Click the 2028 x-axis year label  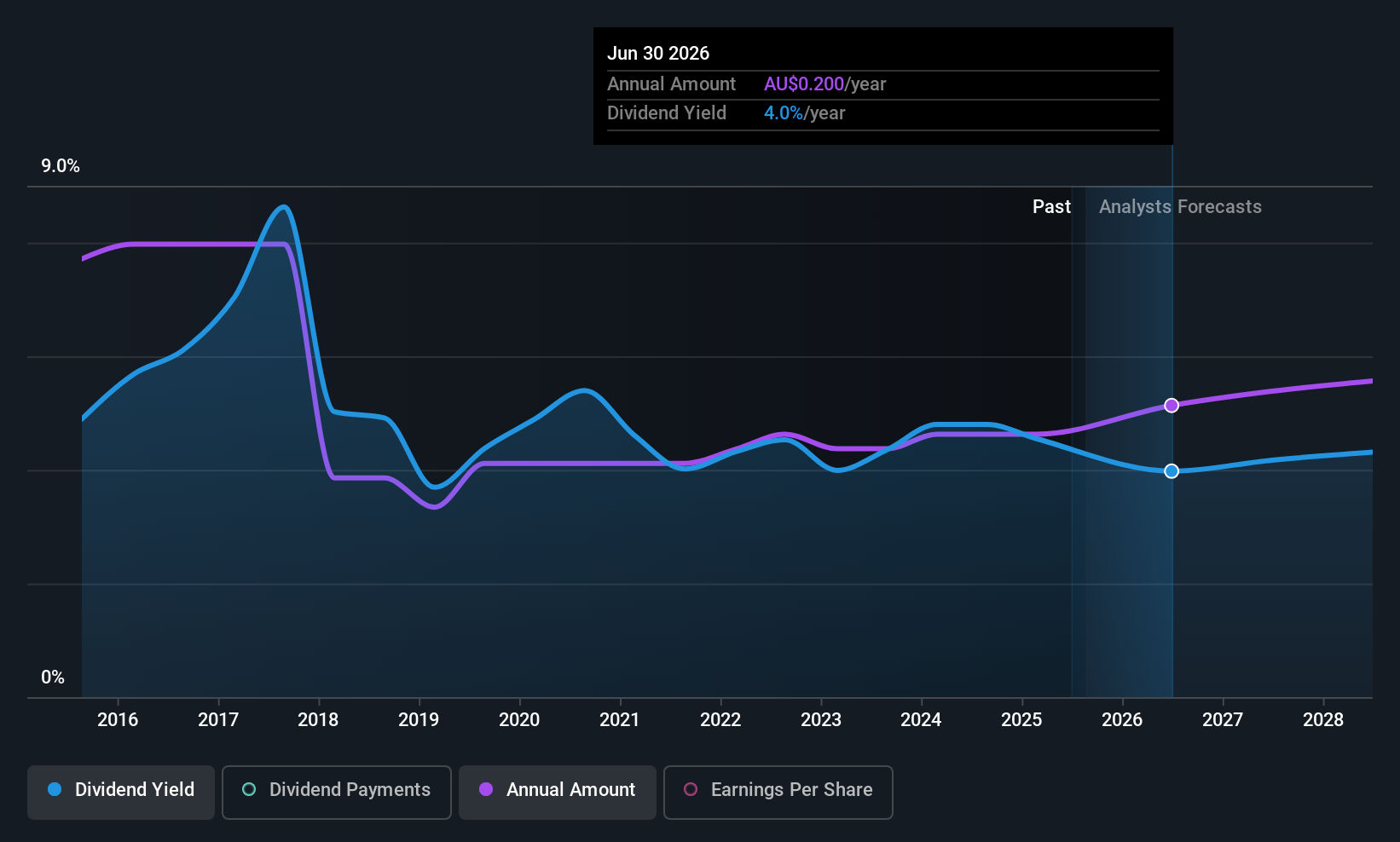(1323, 720)
